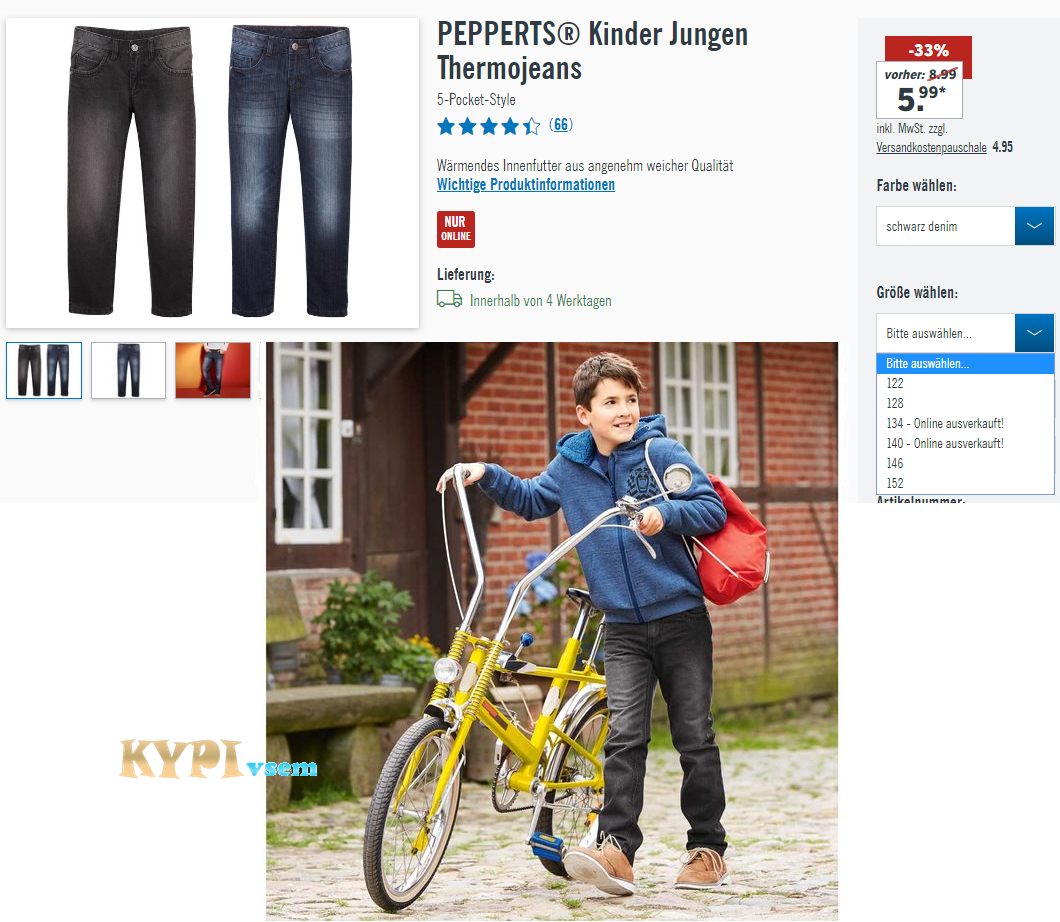Image resolution: width=1060 pixels, height=922 pixels.
Task: Select the sold-out size 140 option
Action: (x=965, y=443)
